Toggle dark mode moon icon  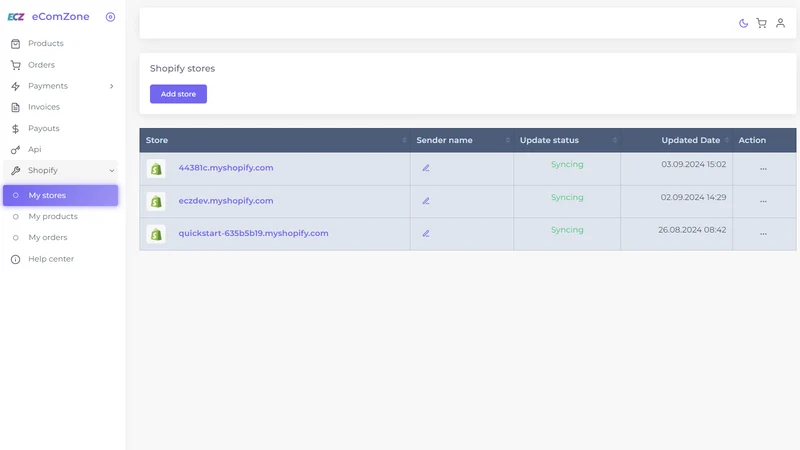[743, 23]
